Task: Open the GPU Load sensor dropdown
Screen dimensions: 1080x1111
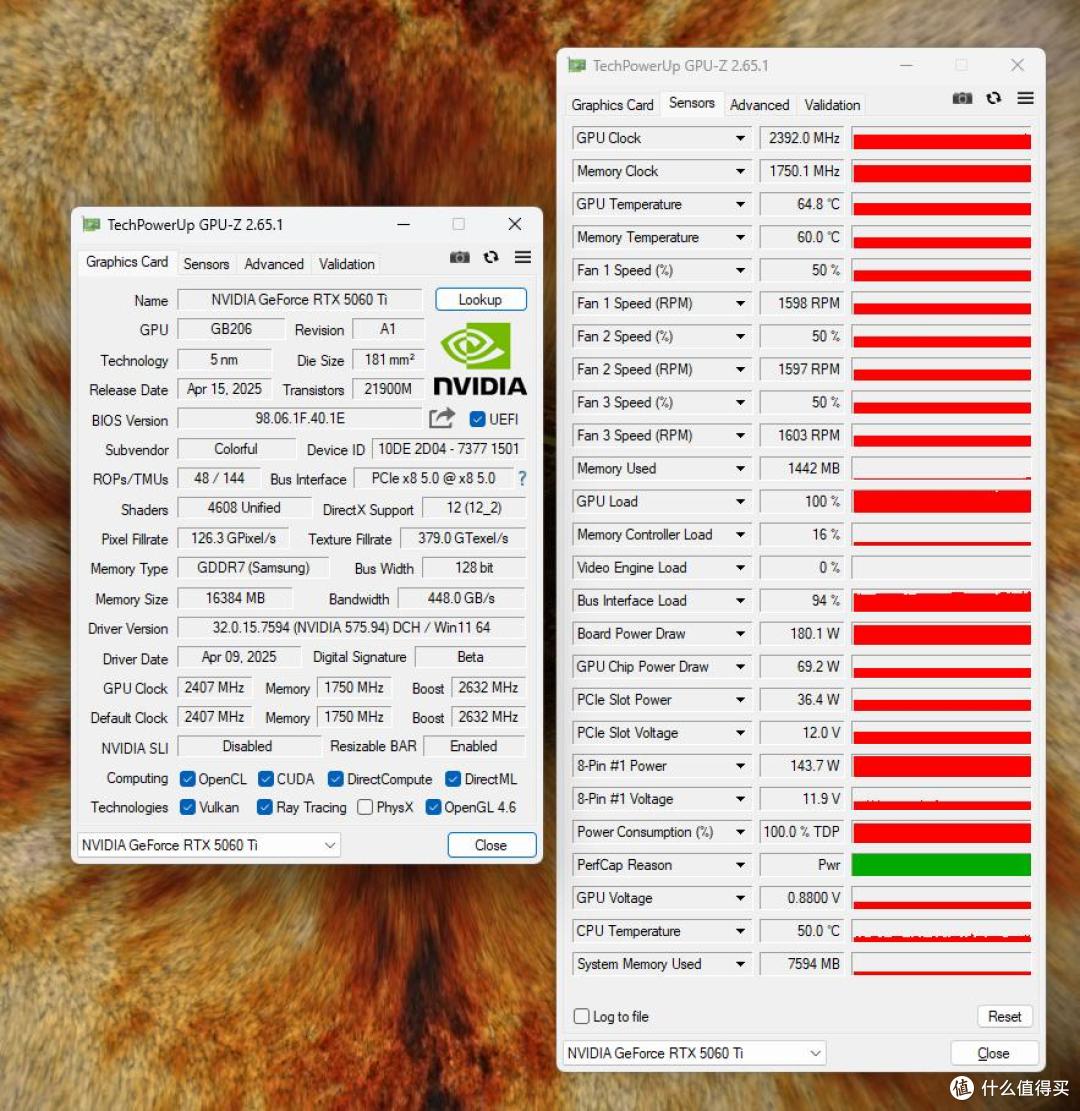Action: tap(740, 502)
